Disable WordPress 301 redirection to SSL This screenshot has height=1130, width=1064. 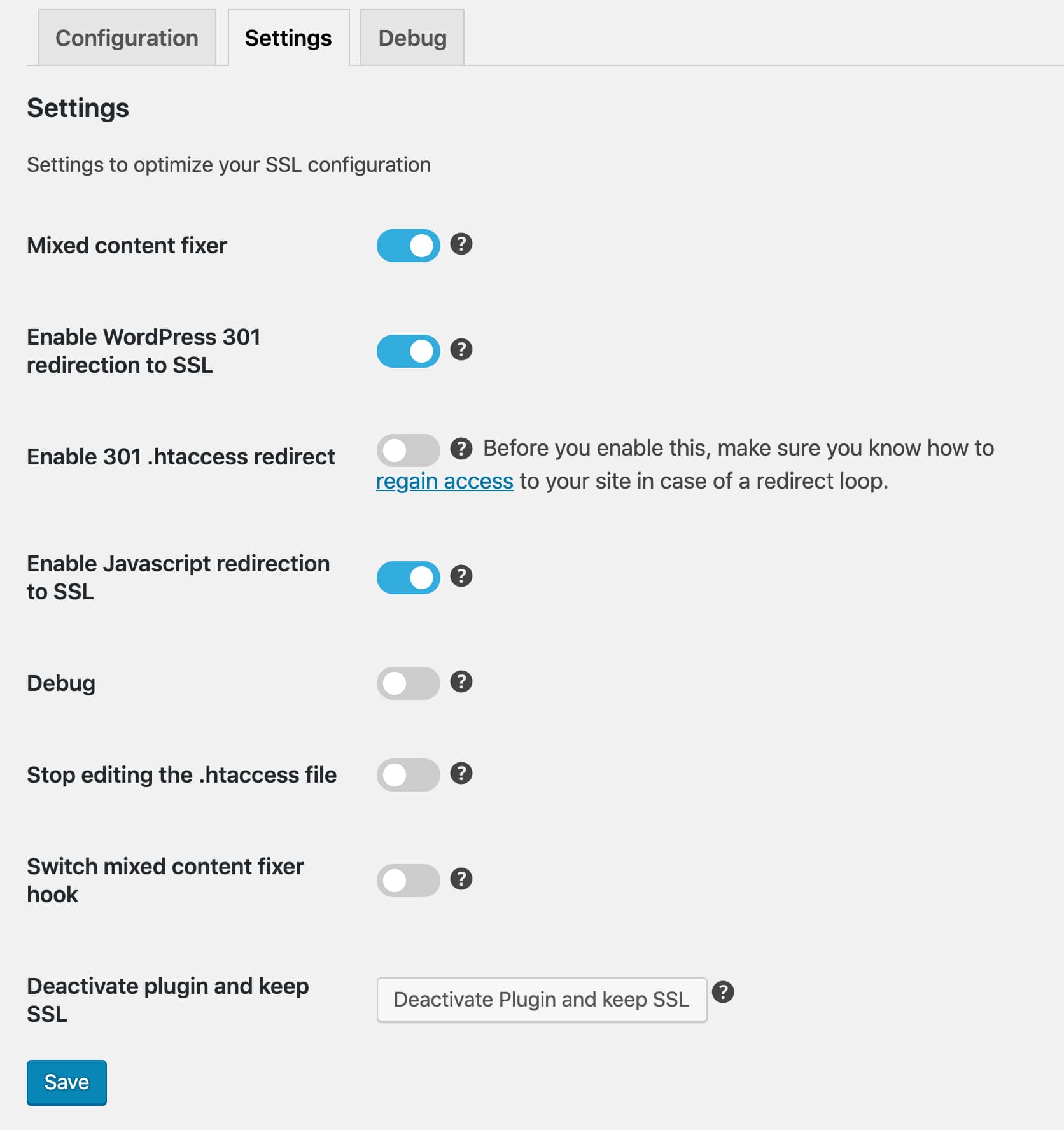[x=409, y=350]
